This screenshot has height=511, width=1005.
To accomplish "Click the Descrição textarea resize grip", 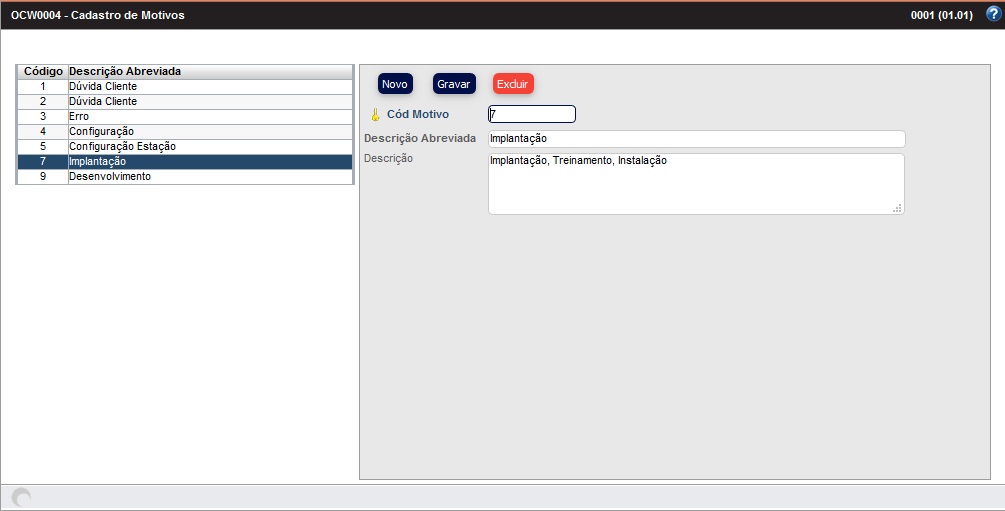I will pos(897,208).
